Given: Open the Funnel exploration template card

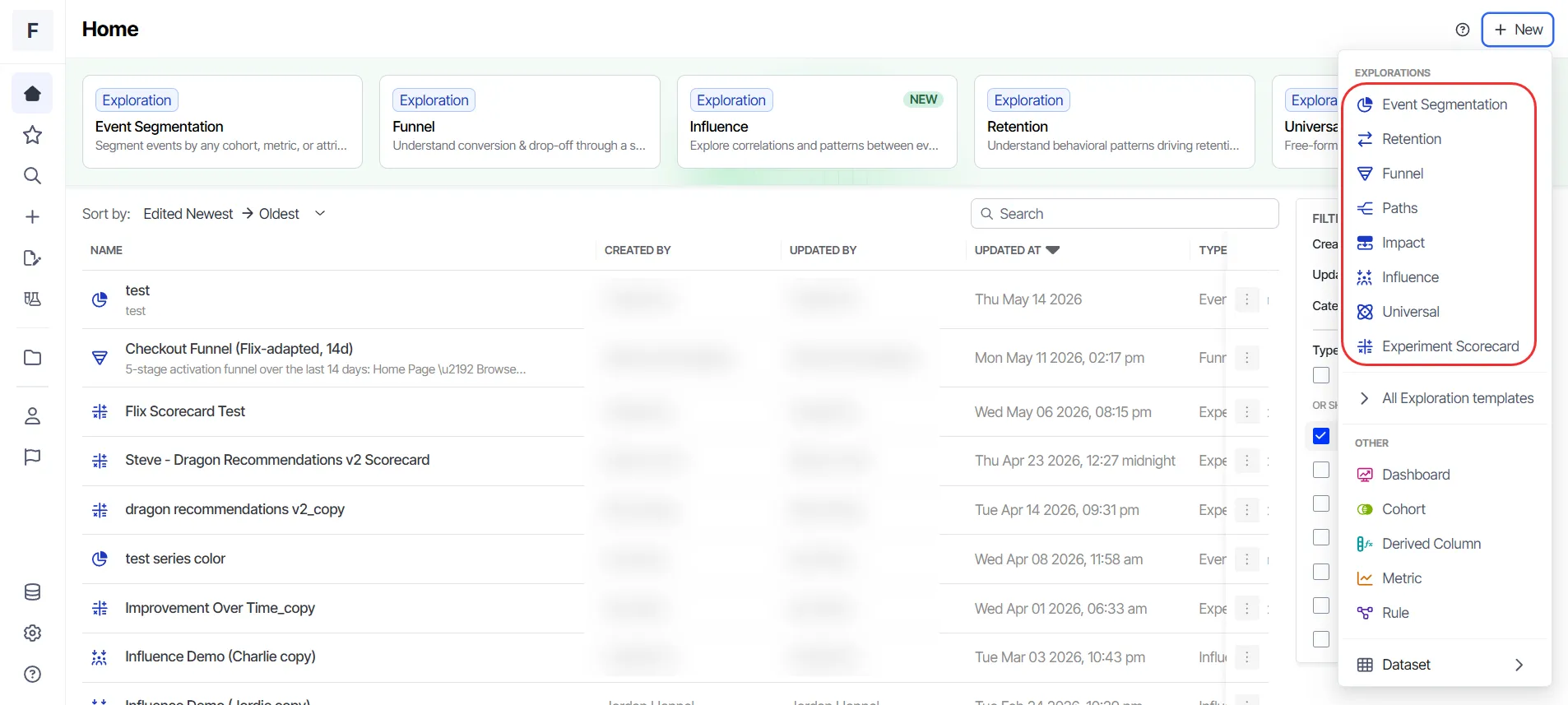Looking at the screenshot, I should 520,122.
